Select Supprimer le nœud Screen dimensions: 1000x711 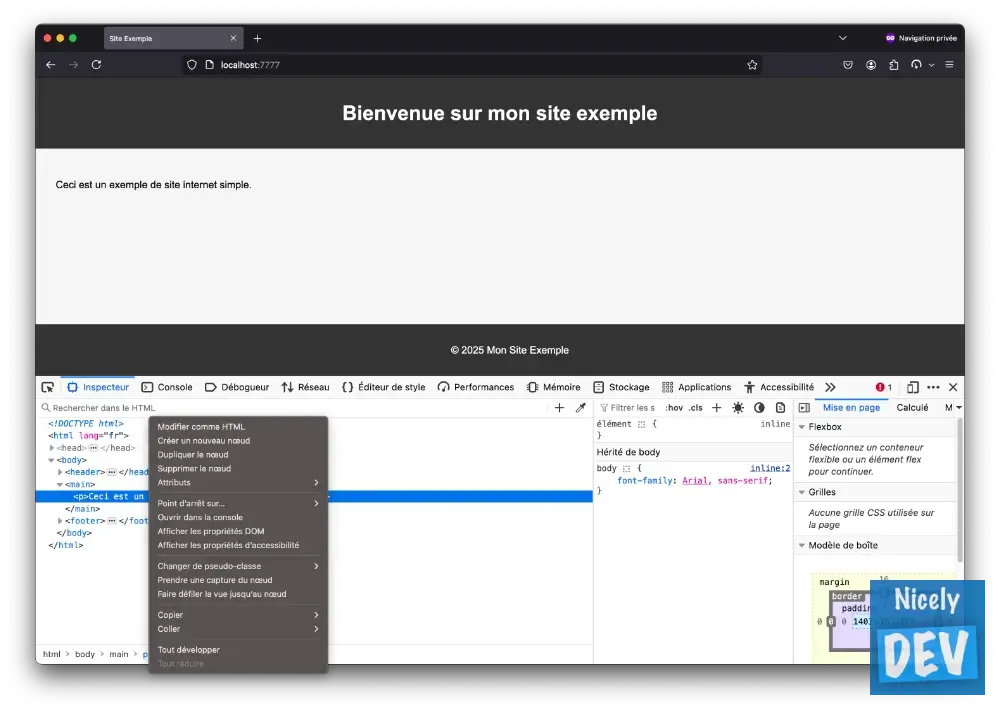click(238, 469)
